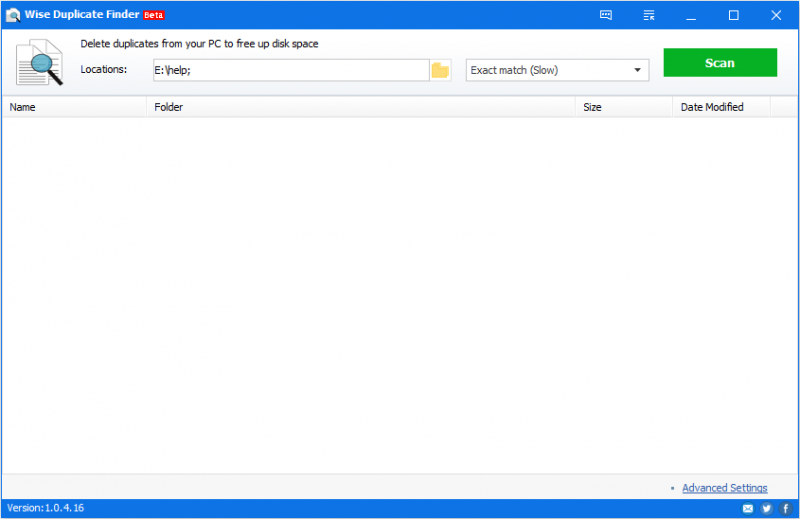Click the document magnifier logo image
Screen dimensions: 800x519
39,62
